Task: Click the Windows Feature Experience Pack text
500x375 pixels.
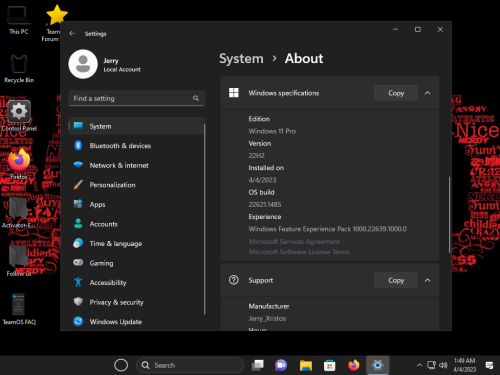Action: pyautogui.click(x=327, y=229)
